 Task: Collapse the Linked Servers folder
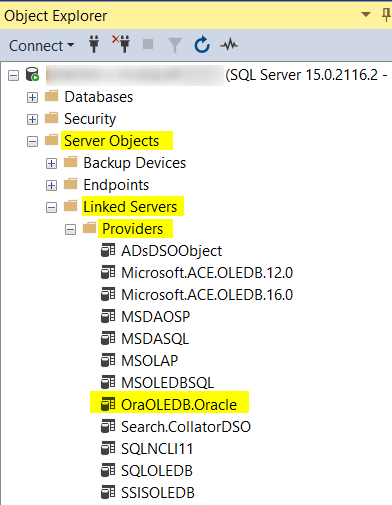tap(51, 208)
